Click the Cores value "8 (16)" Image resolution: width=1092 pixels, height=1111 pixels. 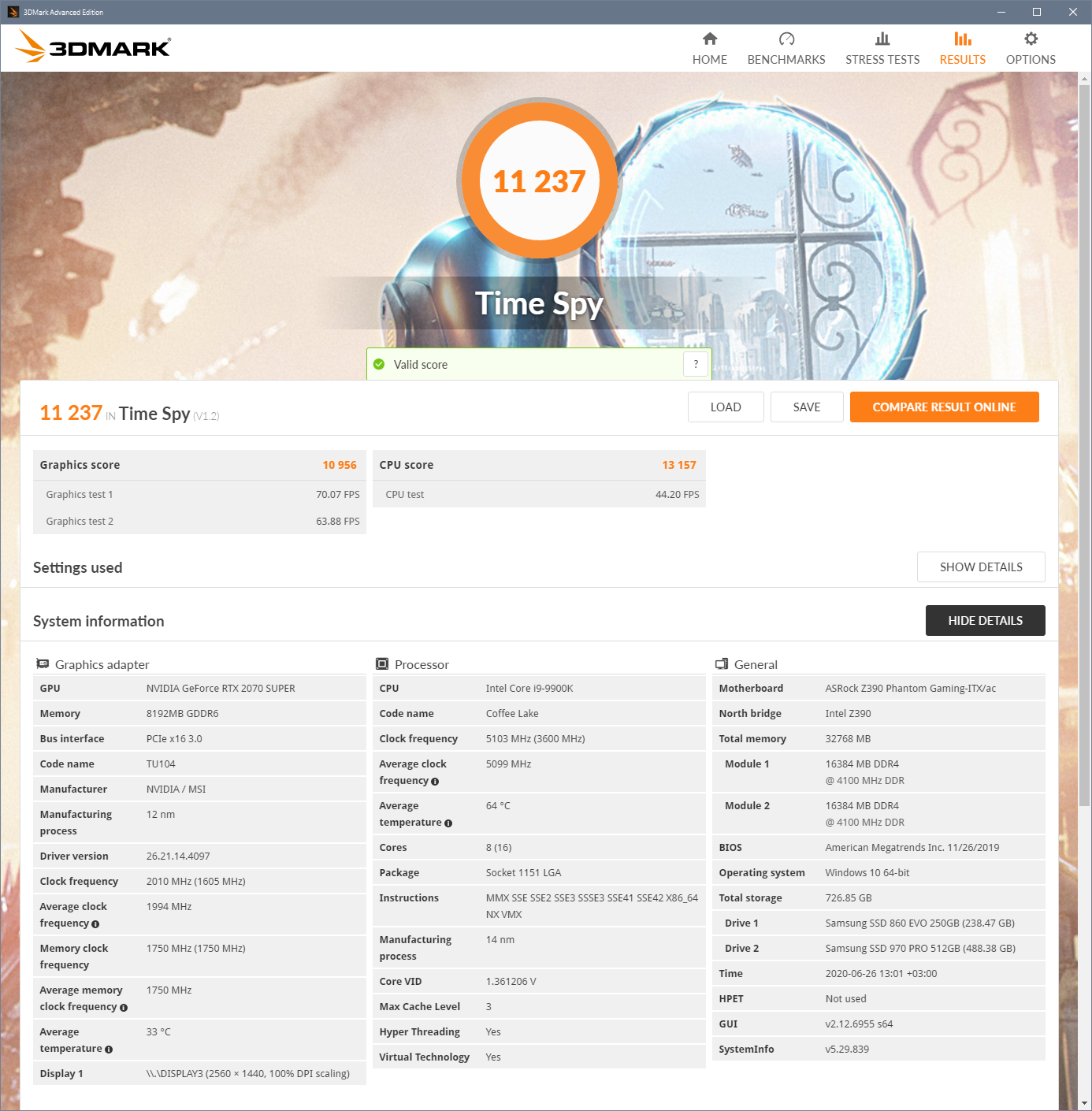pyautogui.click(x=499, y=848)
